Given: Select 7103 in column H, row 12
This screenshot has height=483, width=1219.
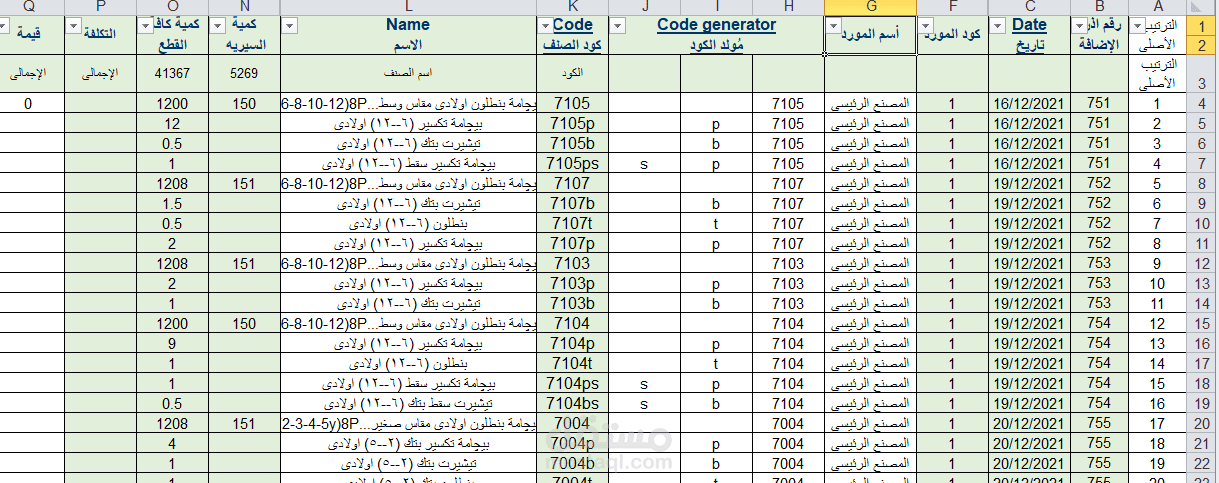Looking at the screenshot, I should click(x=788, y=263).
